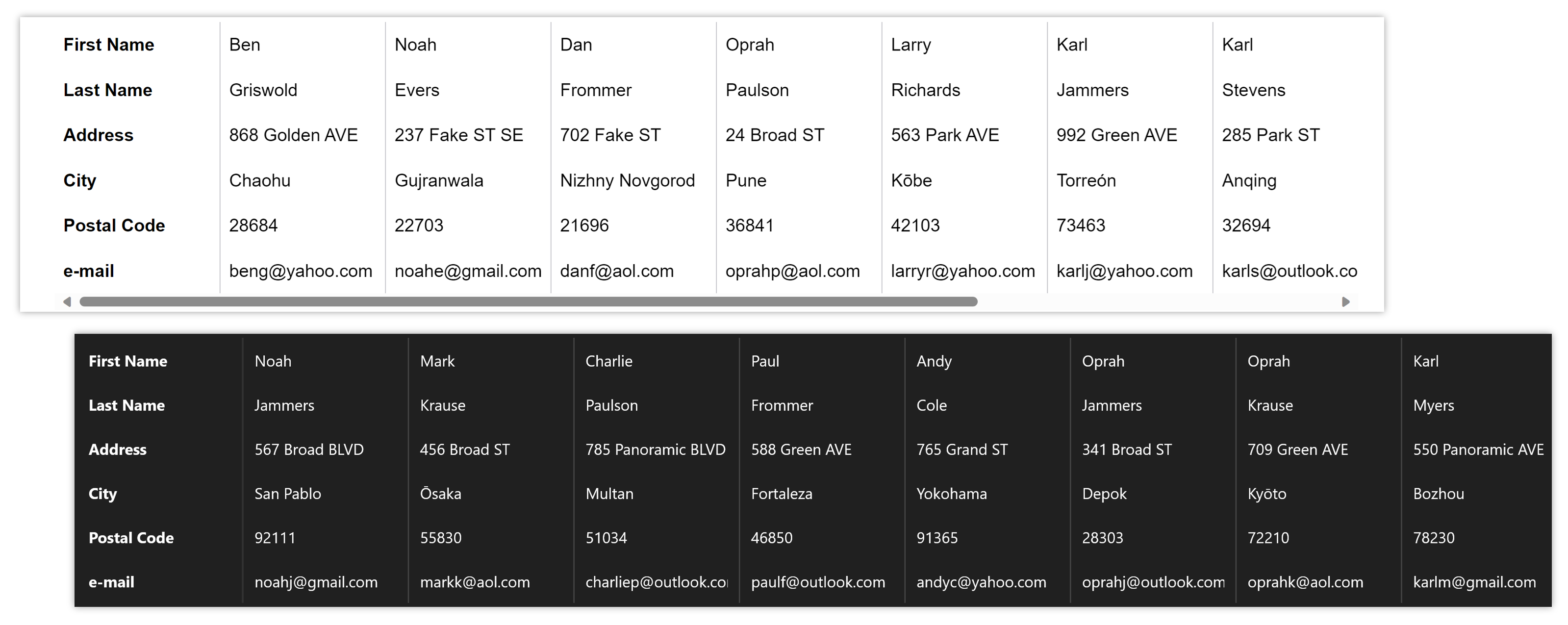Screen dimensions: 1568x625
Task: Click email 'markk@aol.com'
Action: tap(475, 582)
